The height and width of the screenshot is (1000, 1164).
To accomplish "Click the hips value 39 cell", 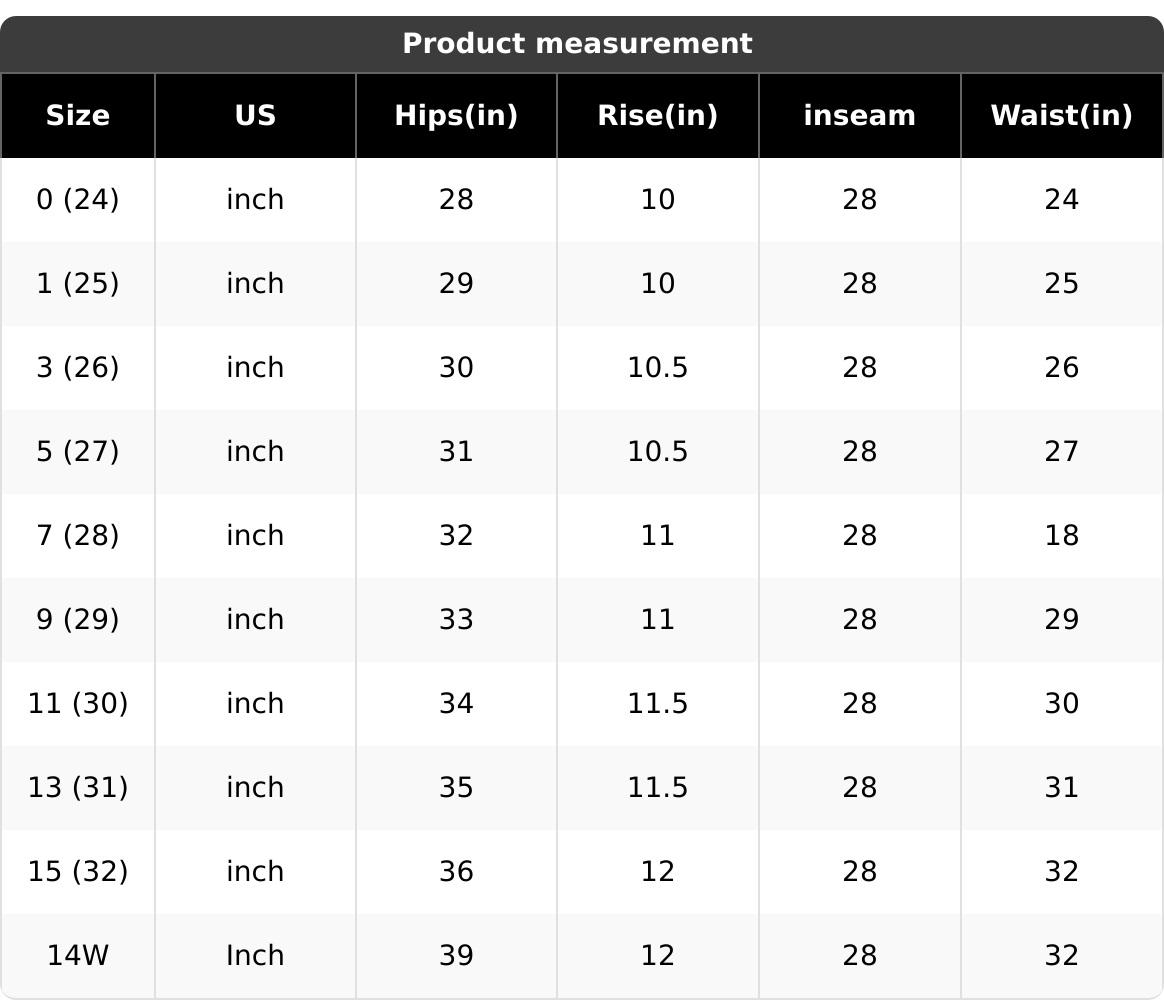I will [x=456, y=956].
